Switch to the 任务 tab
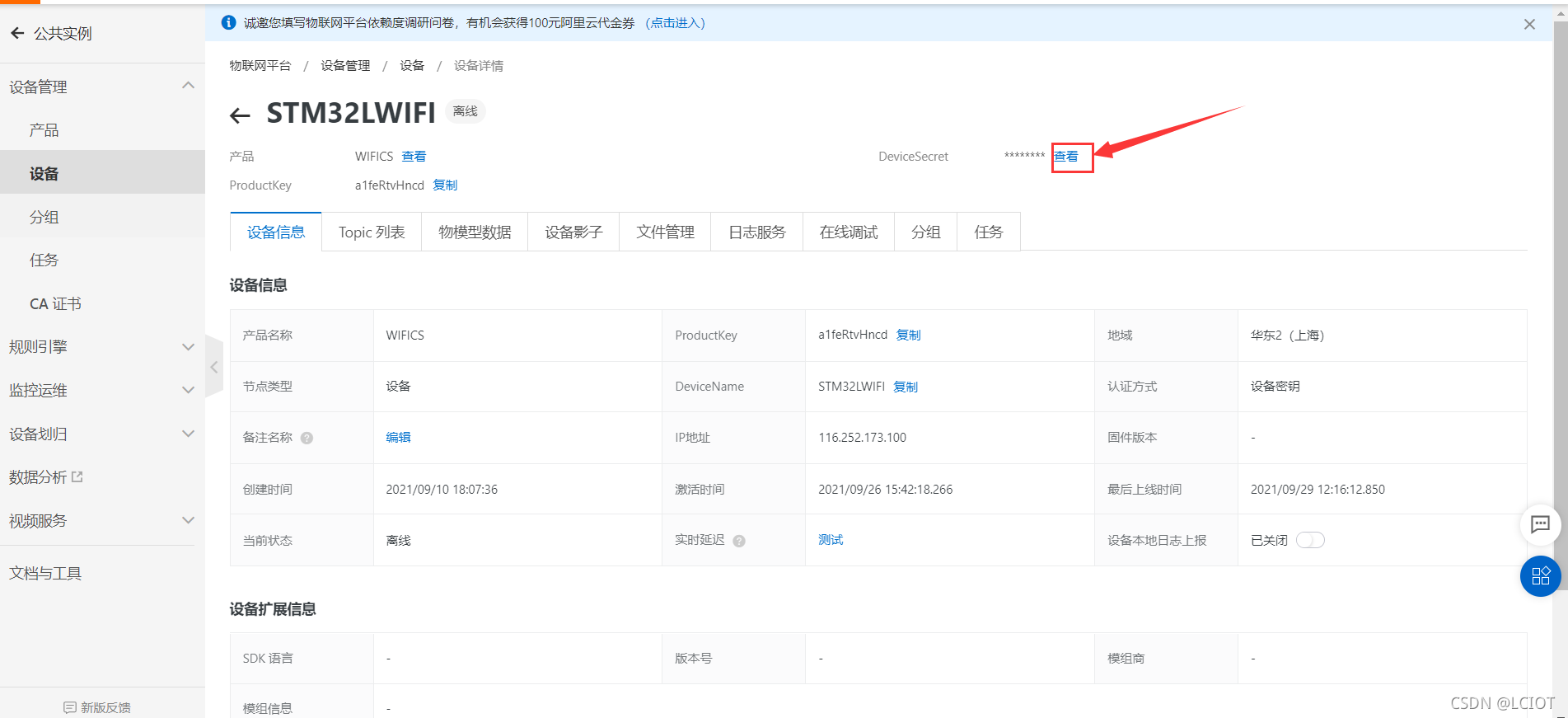1568x718 pixels. (989, 232)
